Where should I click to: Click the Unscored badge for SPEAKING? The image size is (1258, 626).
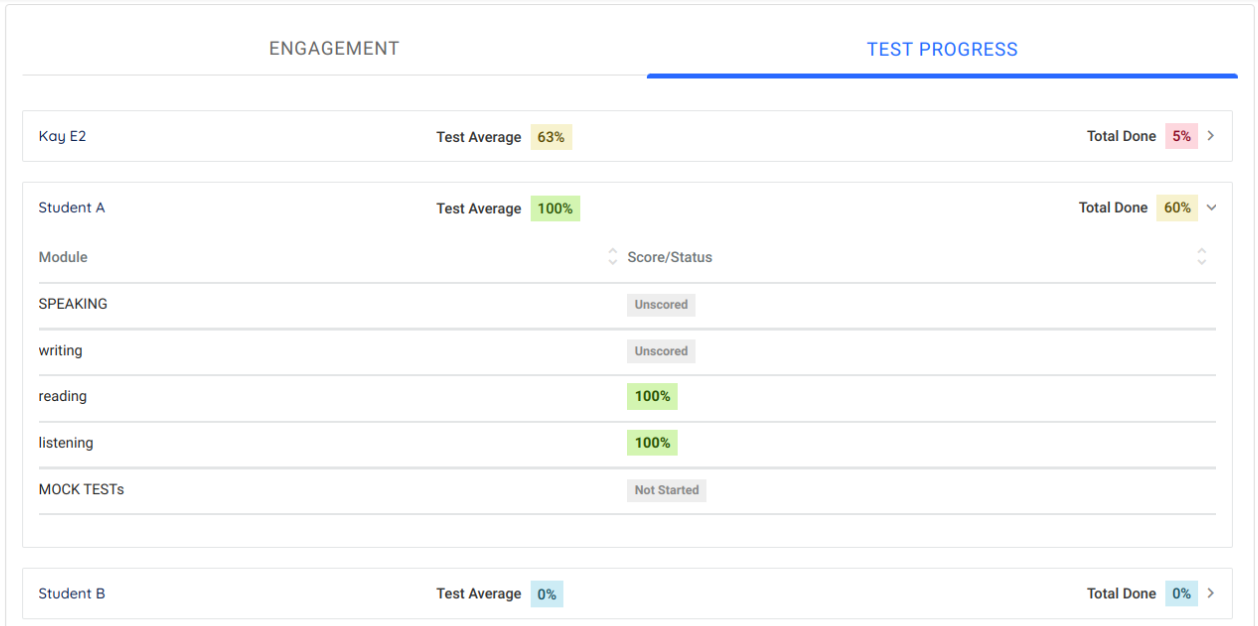pos(661,305)
